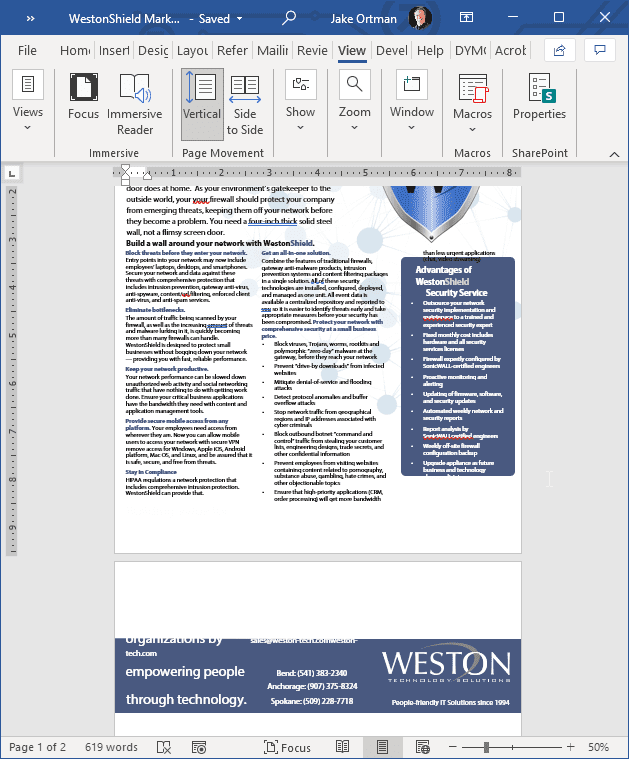This screenshot has height=759, width=629.
Task: Switch to the Mailings tab
Action: (272, 50)
